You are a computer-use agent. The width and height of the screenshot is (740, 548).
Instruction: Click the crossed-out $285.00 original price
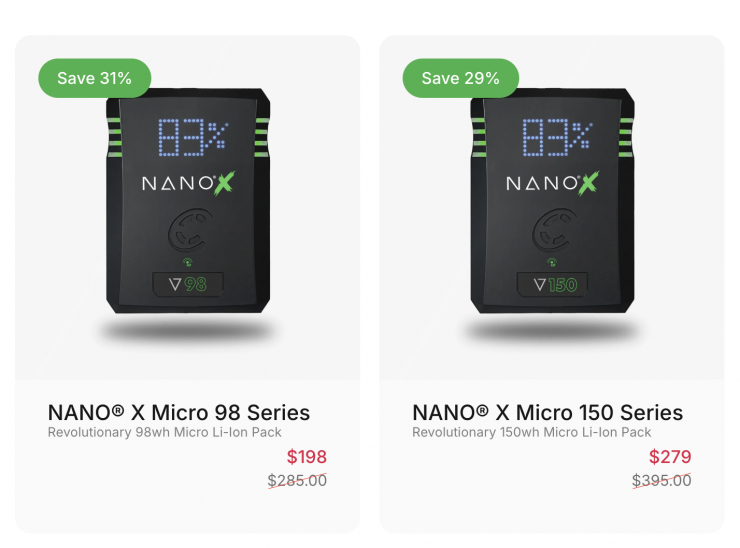point(297,481)
